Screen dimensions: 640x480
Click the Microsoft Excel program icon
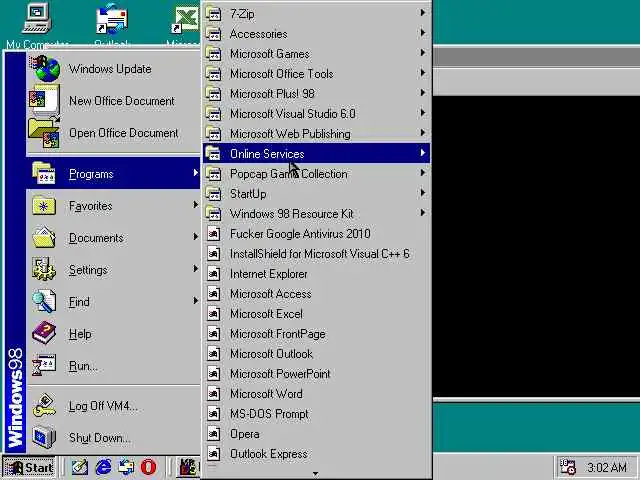[213, 313]
